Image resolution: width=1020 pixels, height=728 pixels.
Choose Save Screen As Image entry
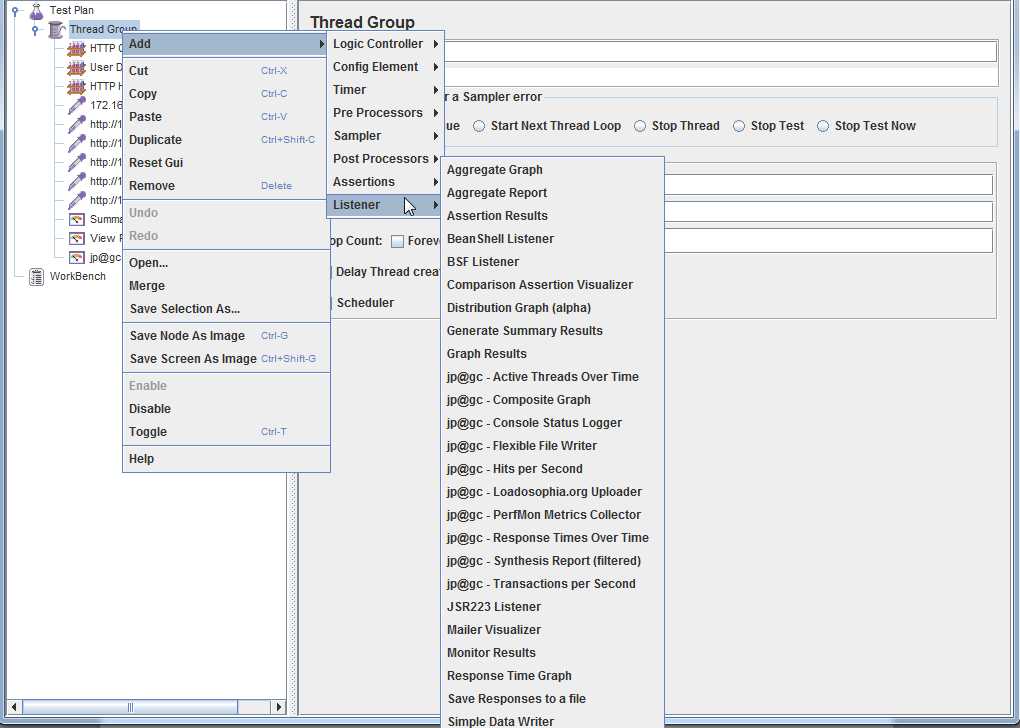pyautogui.click(x=226, y=358)
